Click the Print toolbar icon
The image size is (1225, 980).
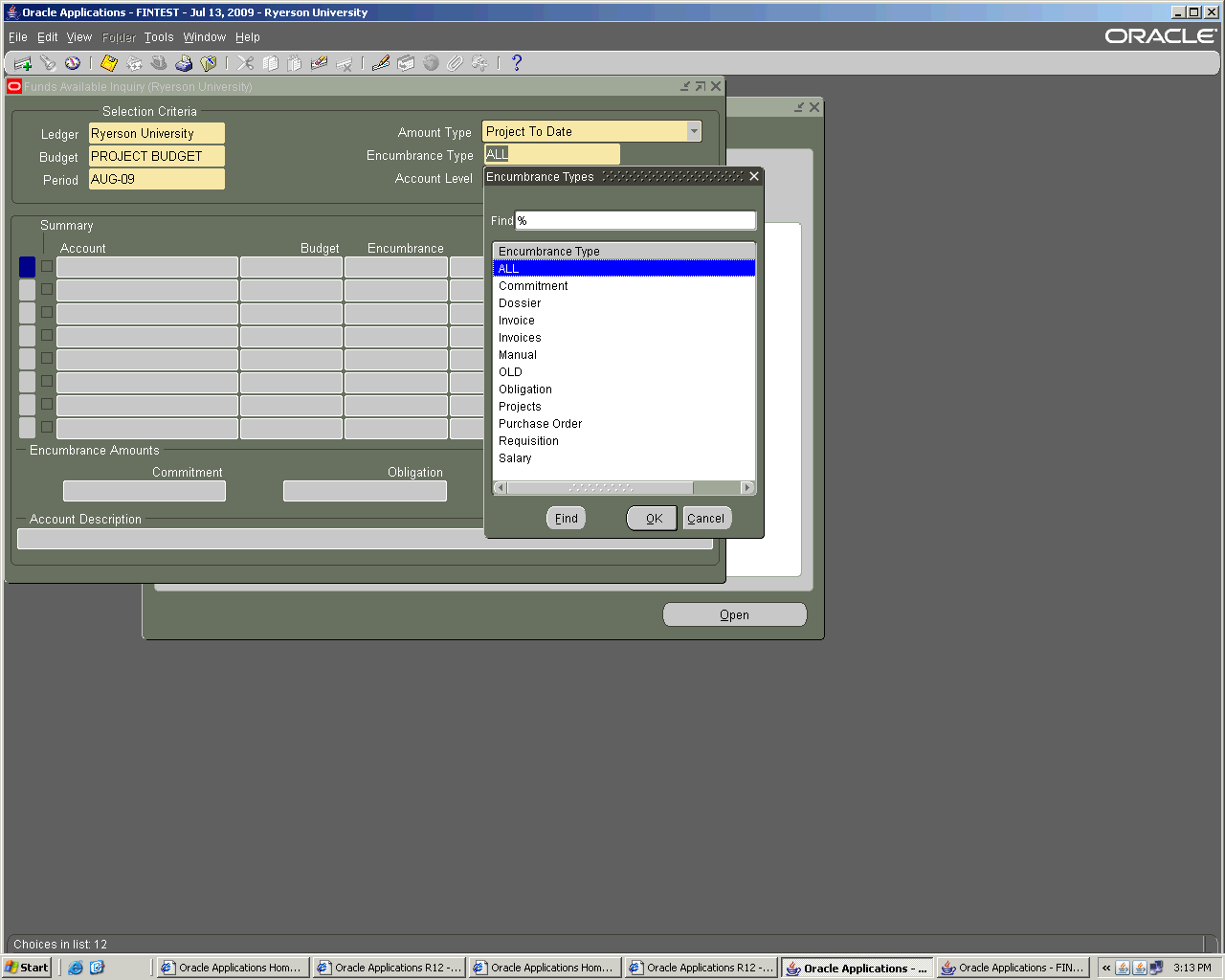pos(184,63)
